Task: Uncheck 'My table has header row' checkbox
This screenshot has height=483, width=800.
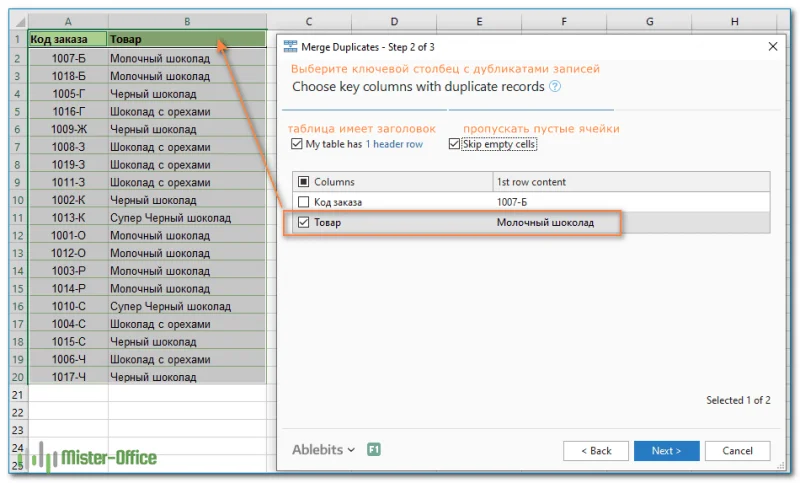Action: click(x=297, y=145)
